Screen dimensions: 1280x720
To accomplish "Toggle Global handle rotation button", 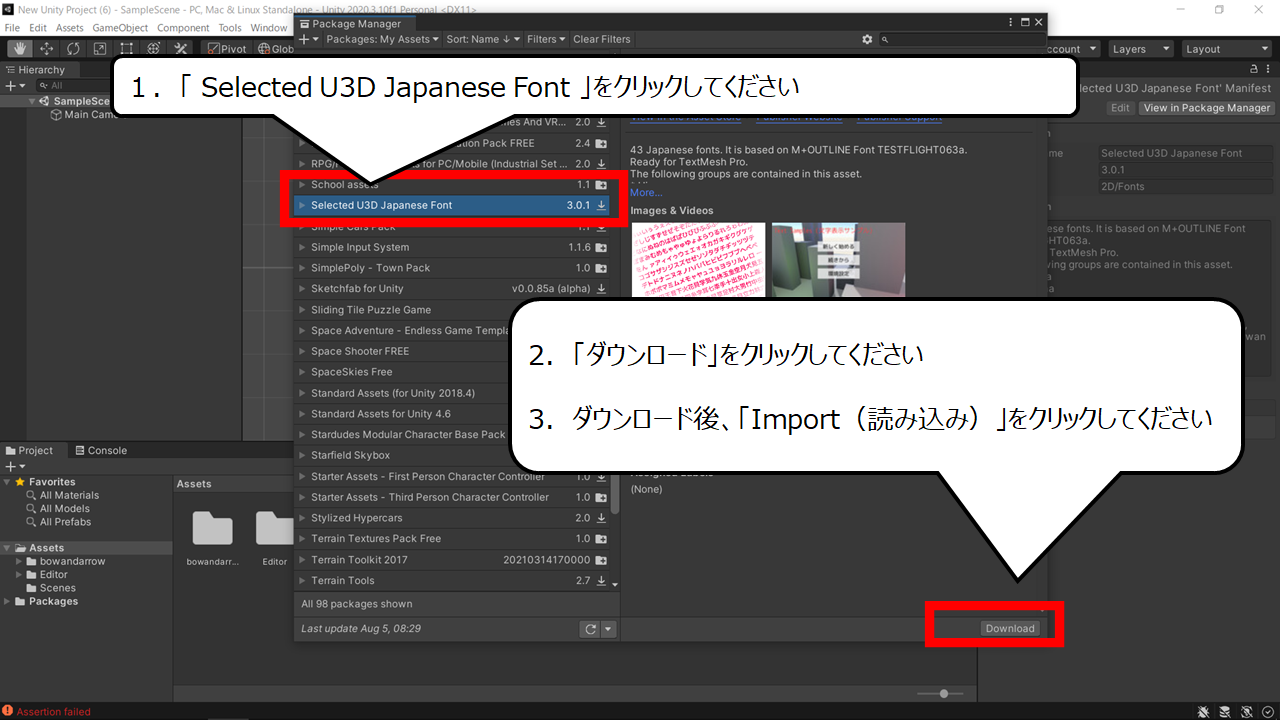I will click(x=274, y=48).
